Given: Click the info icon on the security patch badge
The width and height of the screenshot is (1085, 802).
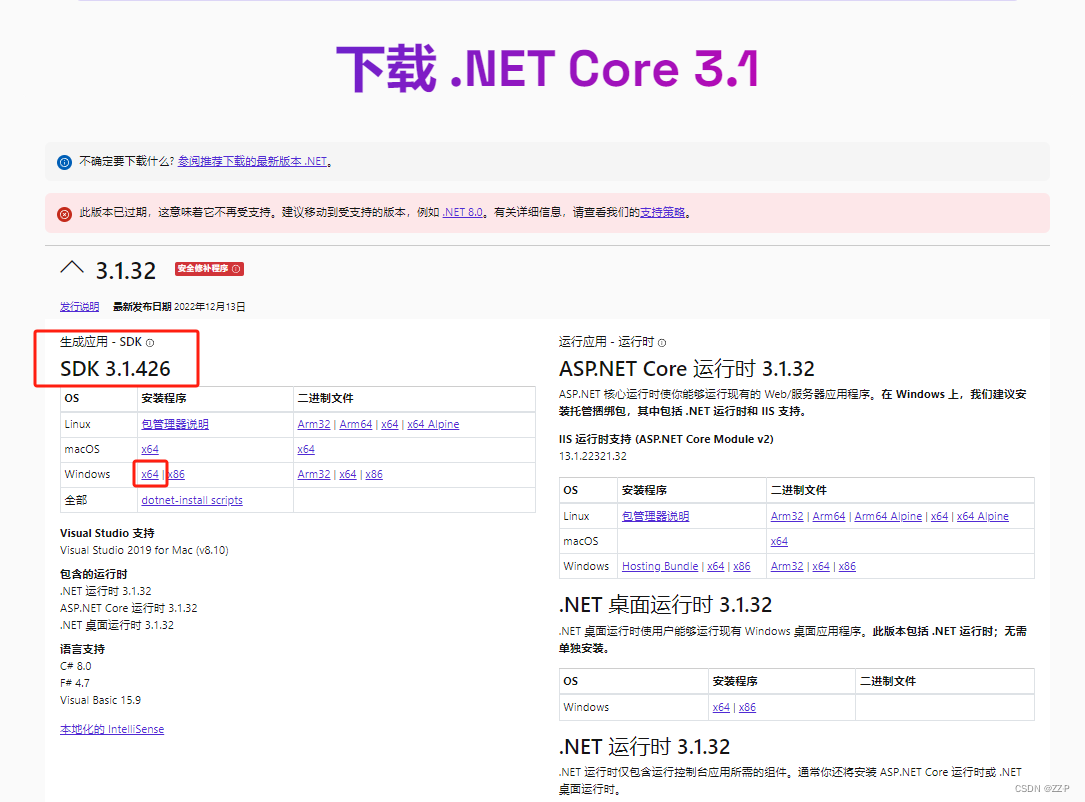Looking at the screenshot, I should coord(236,269).
